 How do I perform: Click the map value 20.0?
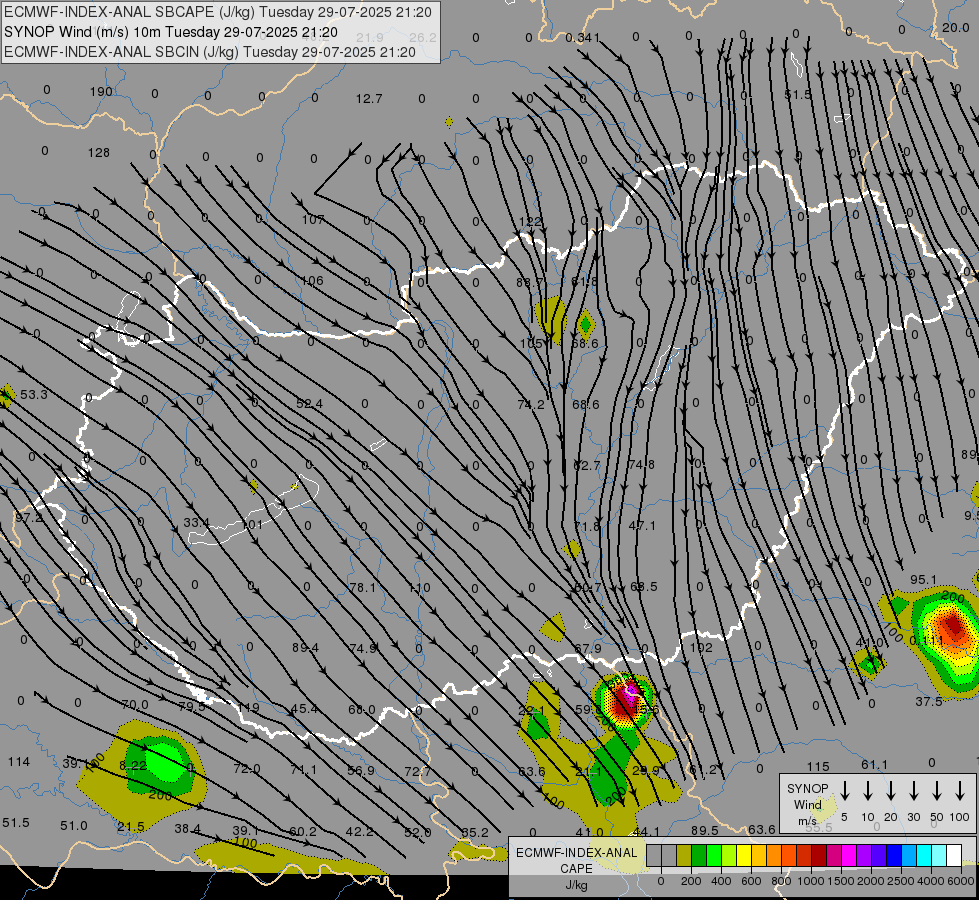(x=956, y=27)
